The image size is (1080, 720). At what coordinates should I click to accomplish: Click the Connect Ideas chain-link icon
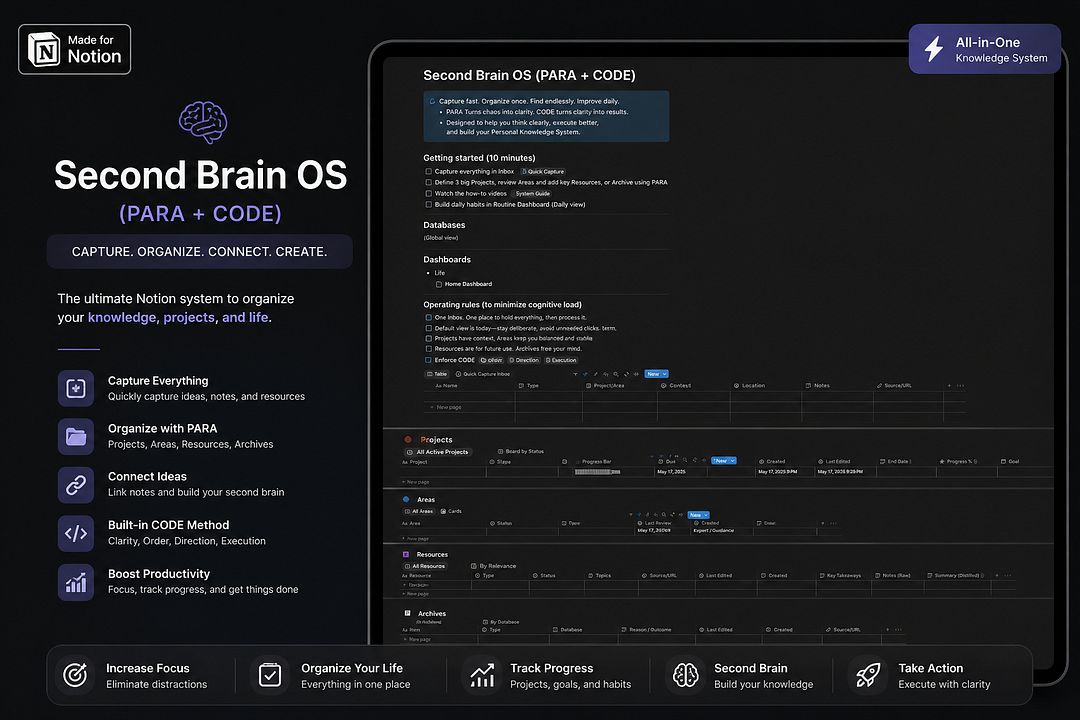(x=76, y=485)
